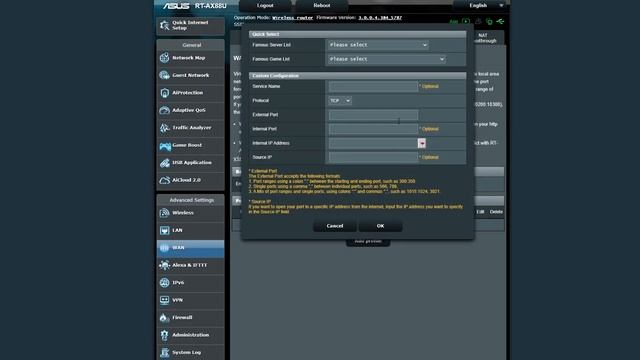Open the Wireless router operation mode link
Image resolution: width=640 pixels, height=360 pixels.
pos(292,18)
